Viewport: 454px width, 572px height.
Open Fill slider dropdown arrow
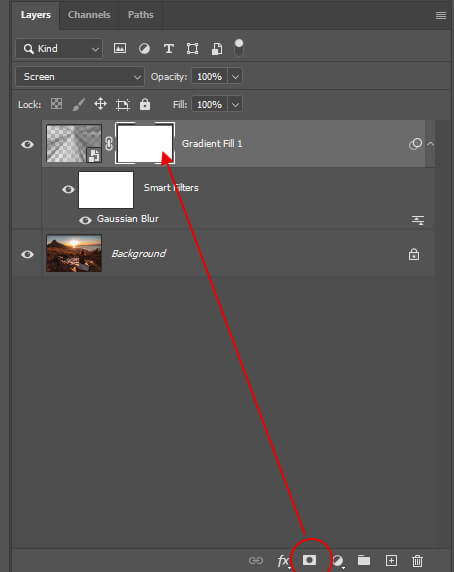(235, 105)
